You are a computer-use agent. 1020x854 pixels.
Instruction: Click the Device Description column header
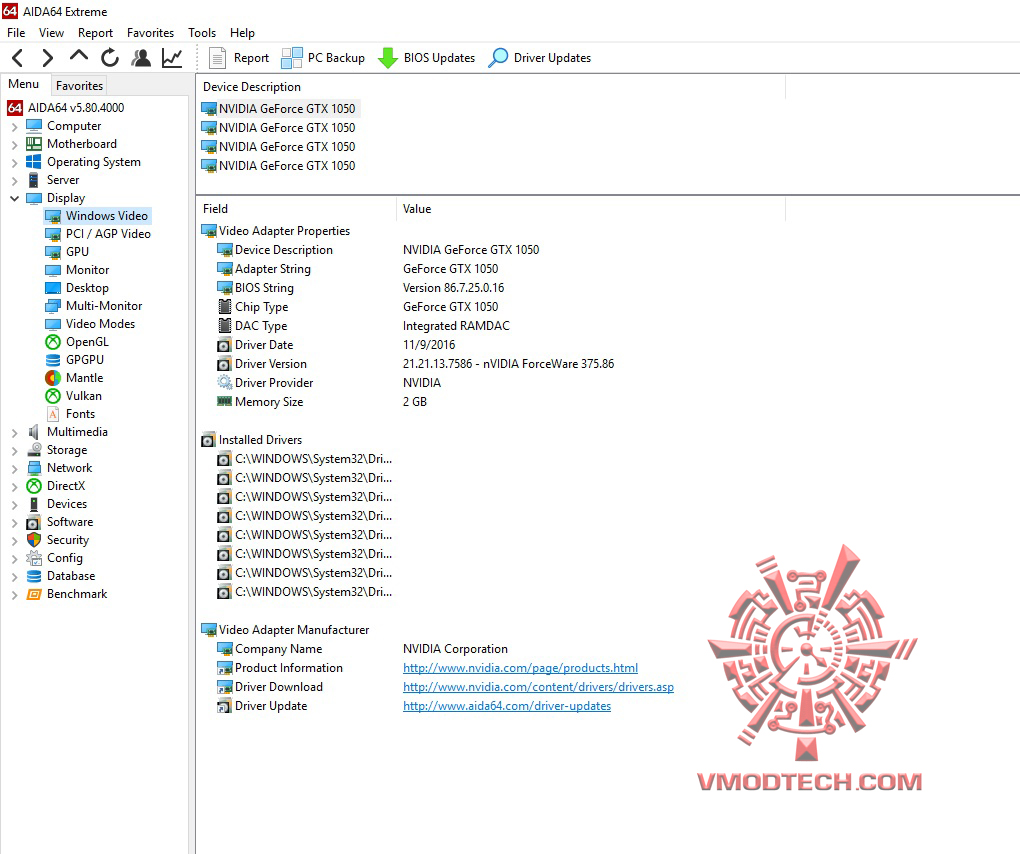[x=490, y=87]
